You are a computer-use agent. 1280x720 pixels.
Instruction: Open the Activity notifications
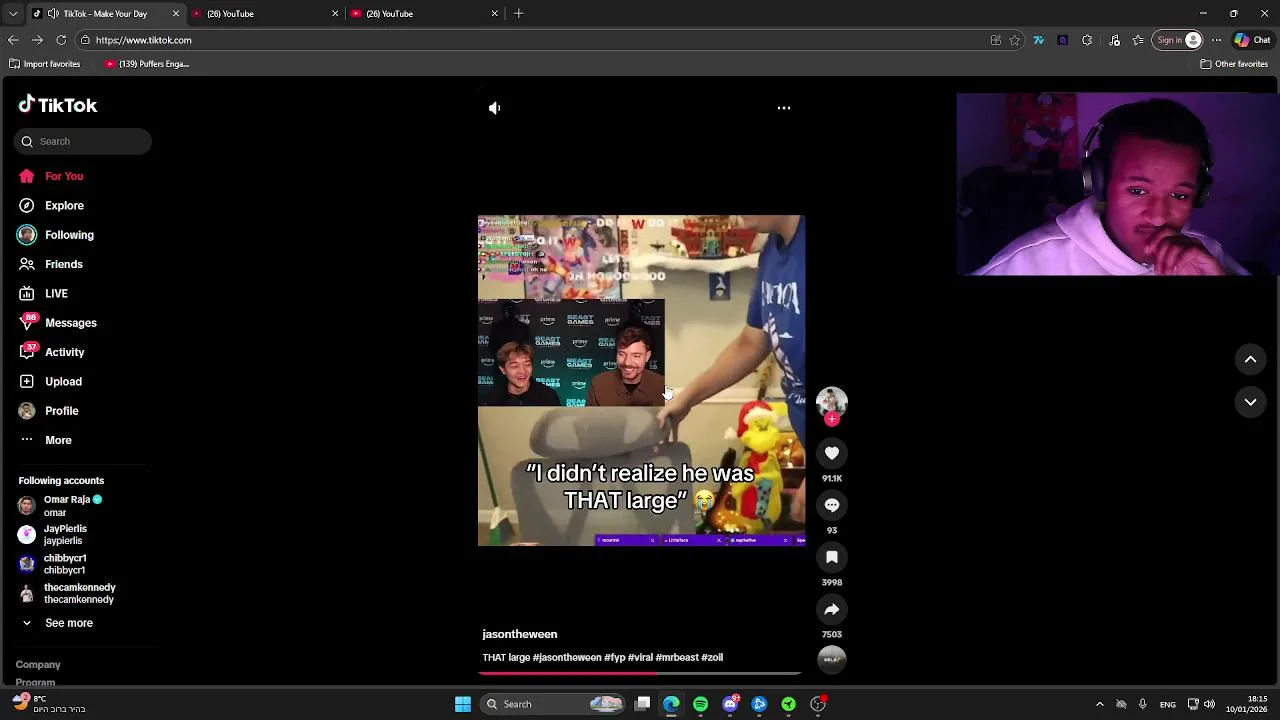51,352
